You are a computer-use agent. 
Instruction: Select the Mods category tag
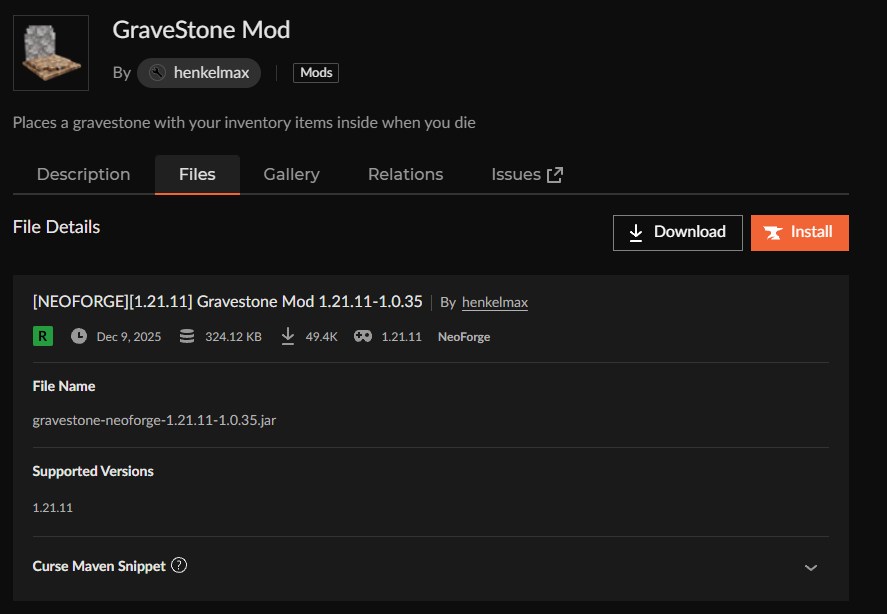316,73
